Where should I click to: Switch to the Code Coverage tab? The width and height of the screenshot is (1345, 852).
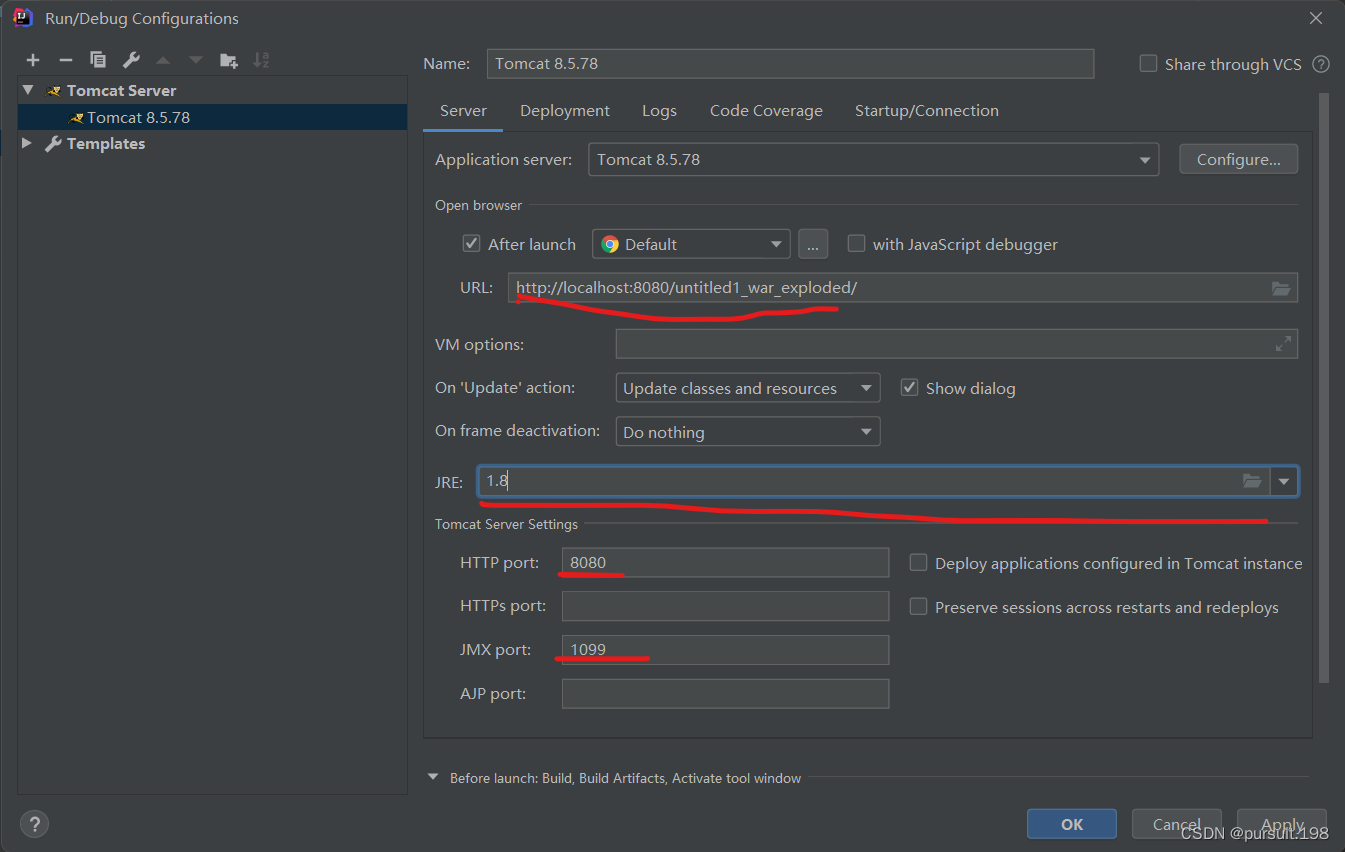[766, 111]
